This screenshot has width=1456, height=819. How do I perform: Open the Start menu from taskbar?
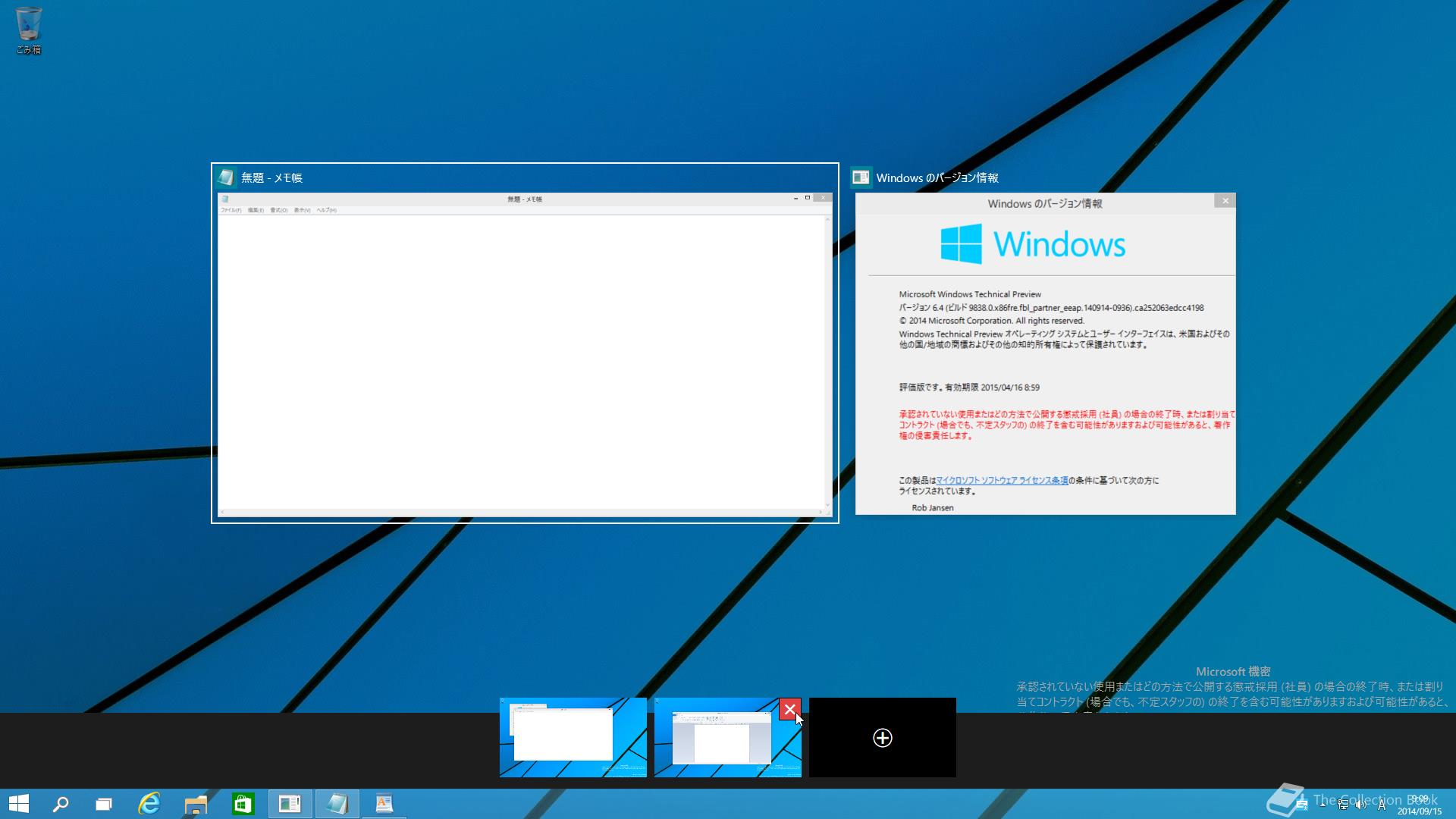19,804
